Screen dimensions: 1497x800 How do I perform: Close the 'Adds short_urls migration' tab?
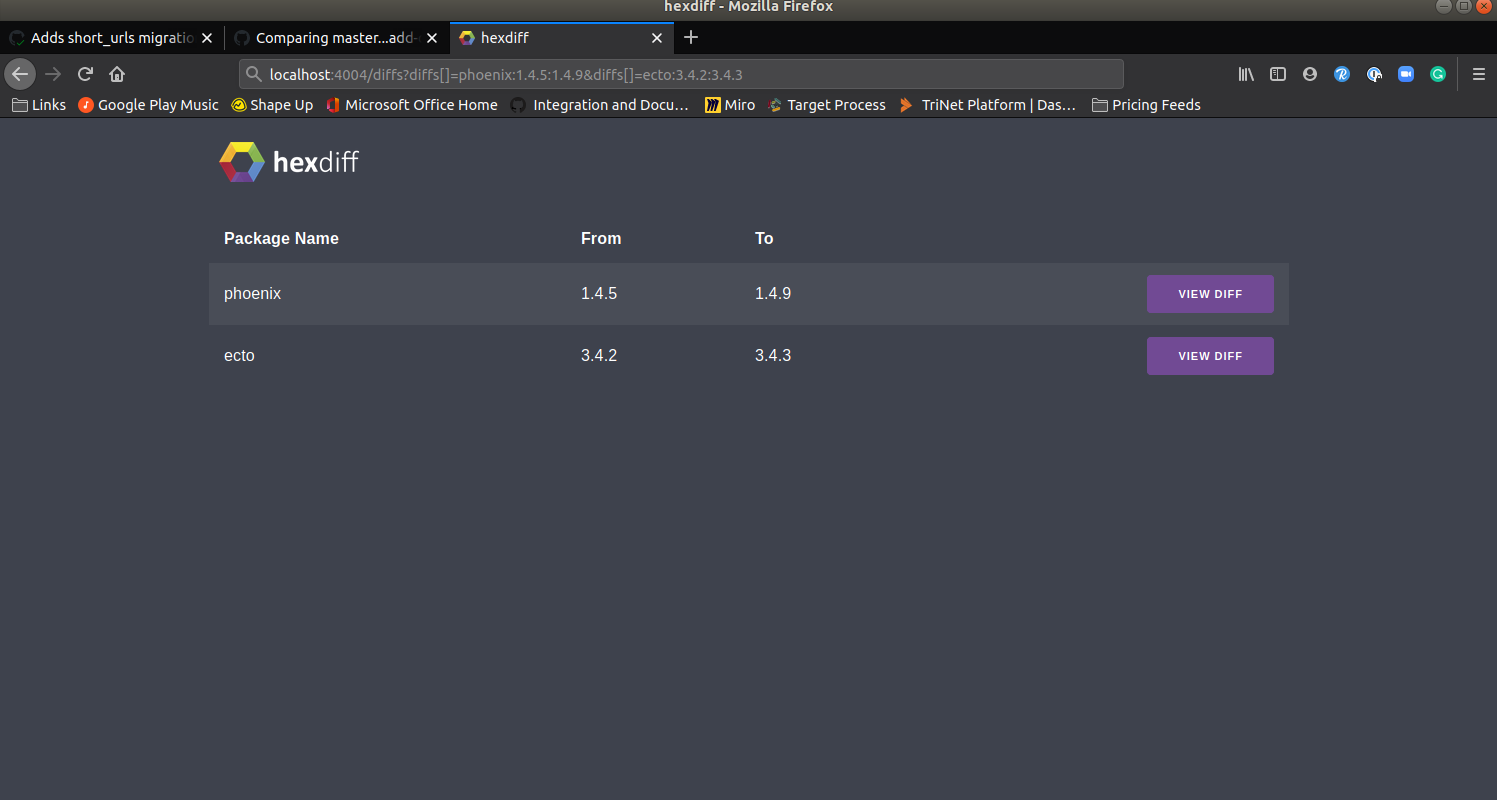tap(207, 38)
